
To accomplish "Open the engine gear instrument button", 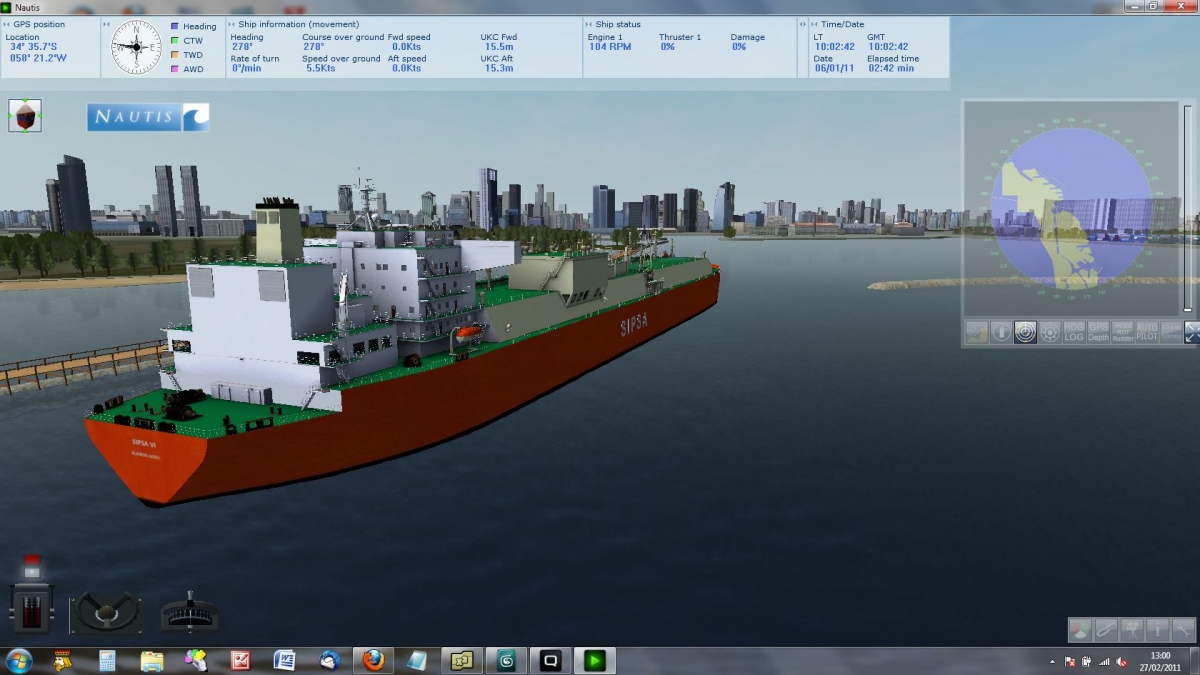I will [x=1049, y=333].
